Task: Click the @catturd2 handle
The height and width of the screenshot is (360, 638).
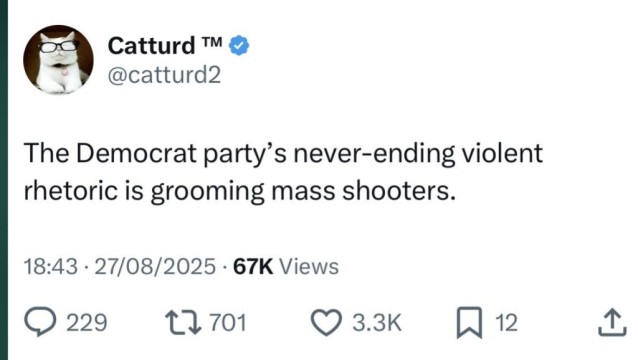Action: coord(164,75)
